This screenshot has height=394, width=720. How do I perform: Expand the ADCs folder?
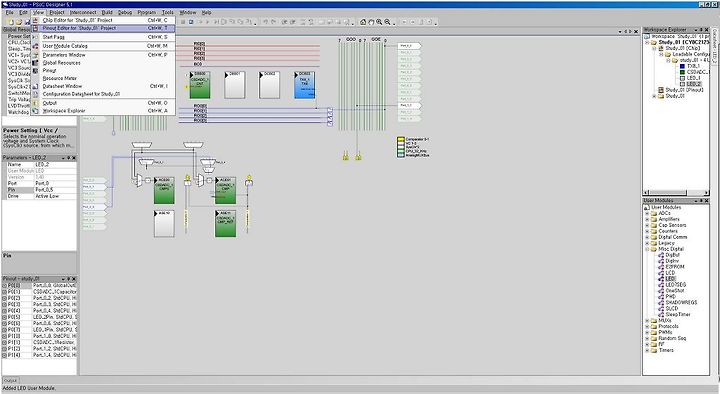click(647, 213)
